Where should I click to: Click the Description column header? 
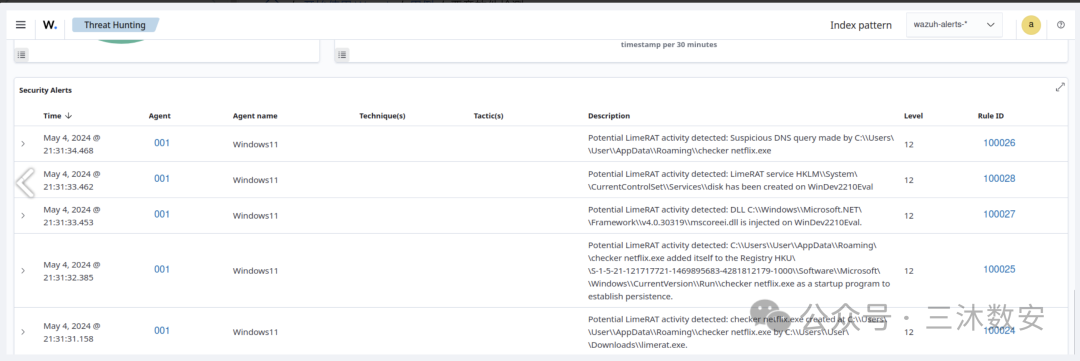(609, 116)
